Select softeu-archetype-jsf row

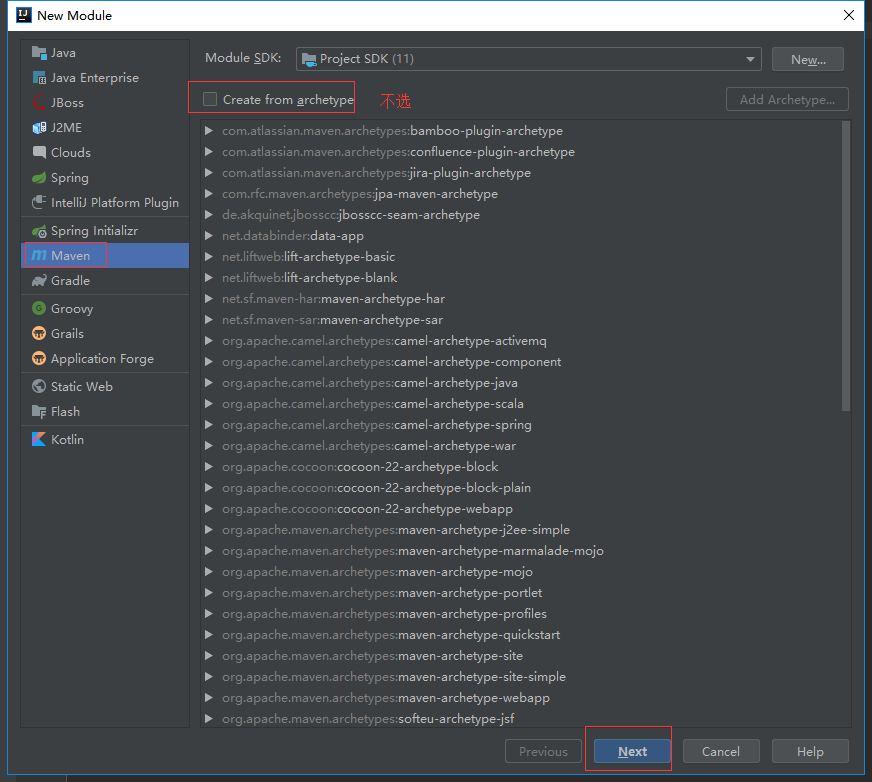click(x=522, y=719)
